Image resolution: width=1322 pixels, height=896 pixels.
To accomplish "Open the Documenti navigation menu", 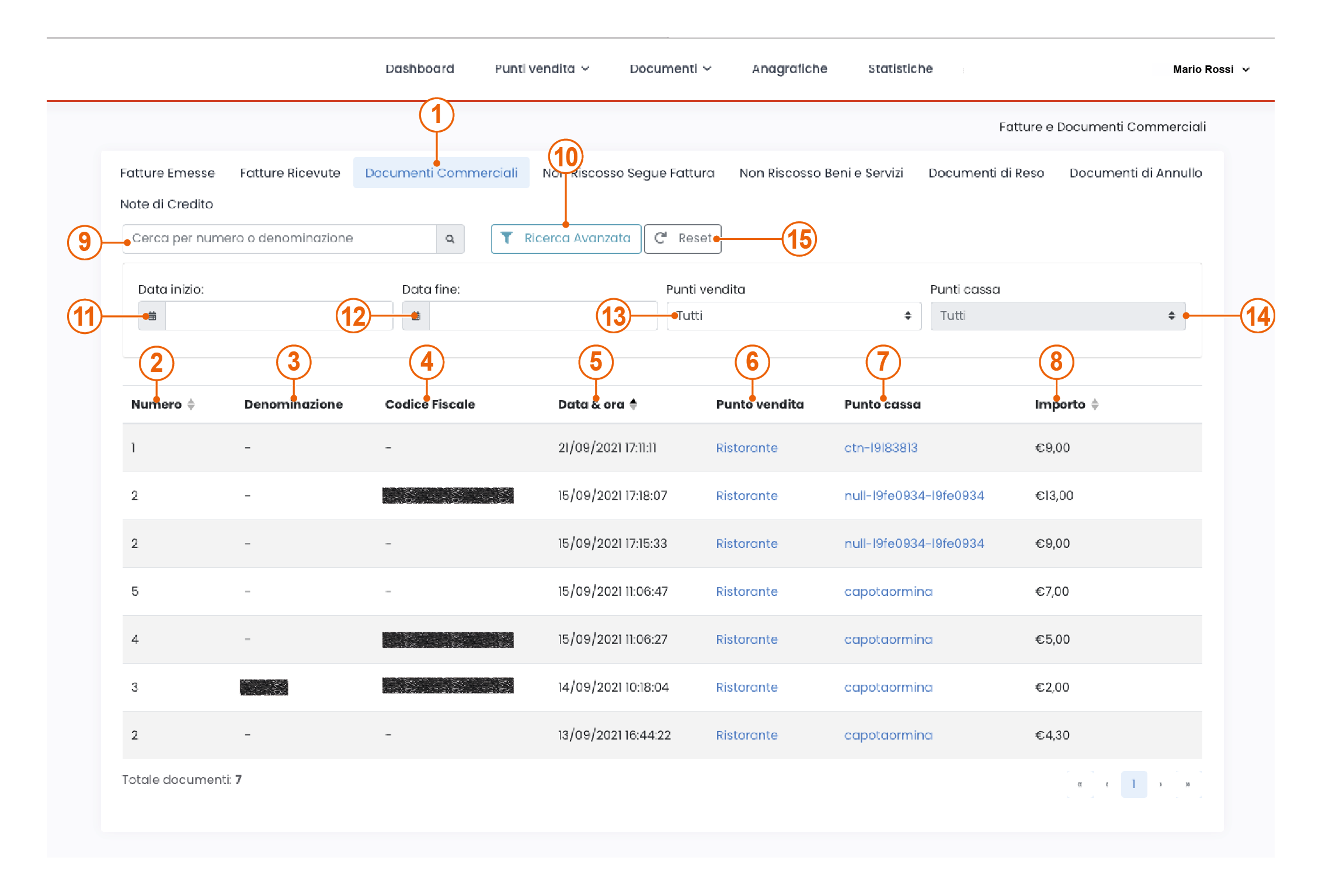I will (670, 69).
